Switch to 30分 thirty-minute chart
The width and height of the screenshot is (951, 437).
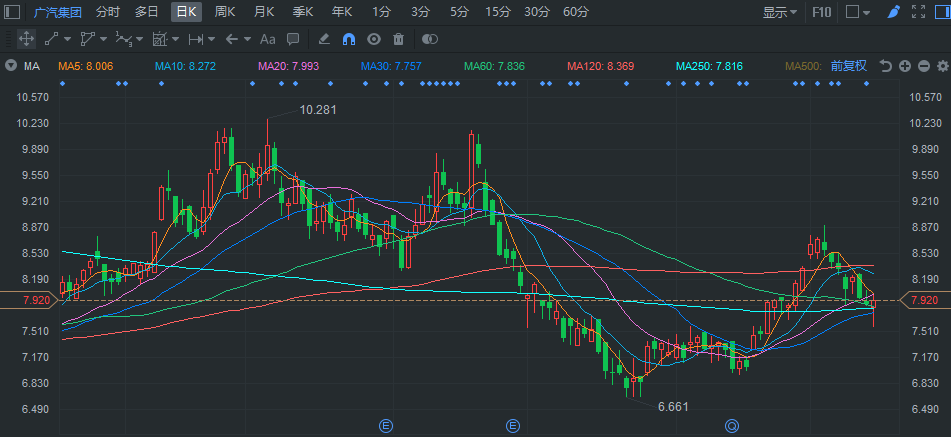(x=537, y=12)
